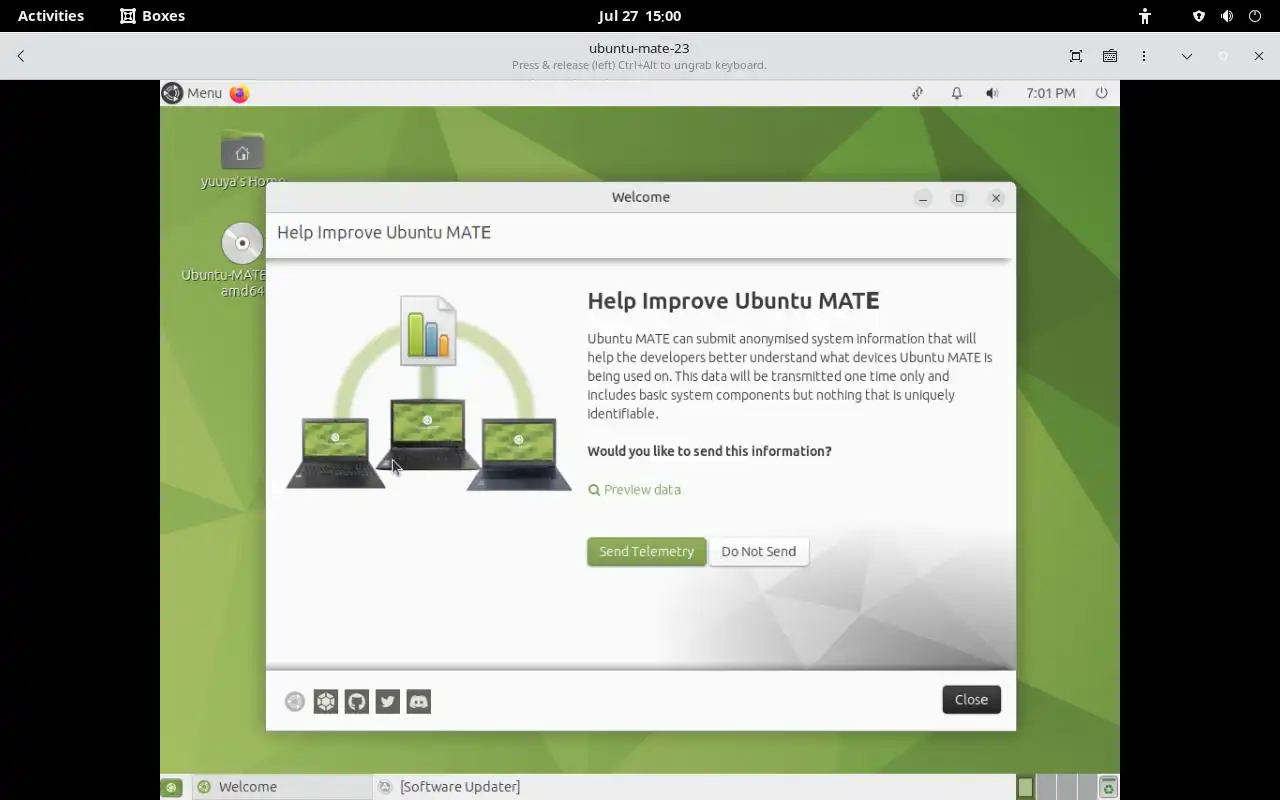Open the Ubuntu MATE website icon
Image resolution: width=1280 pixels, height=800 pixels.
295,702
